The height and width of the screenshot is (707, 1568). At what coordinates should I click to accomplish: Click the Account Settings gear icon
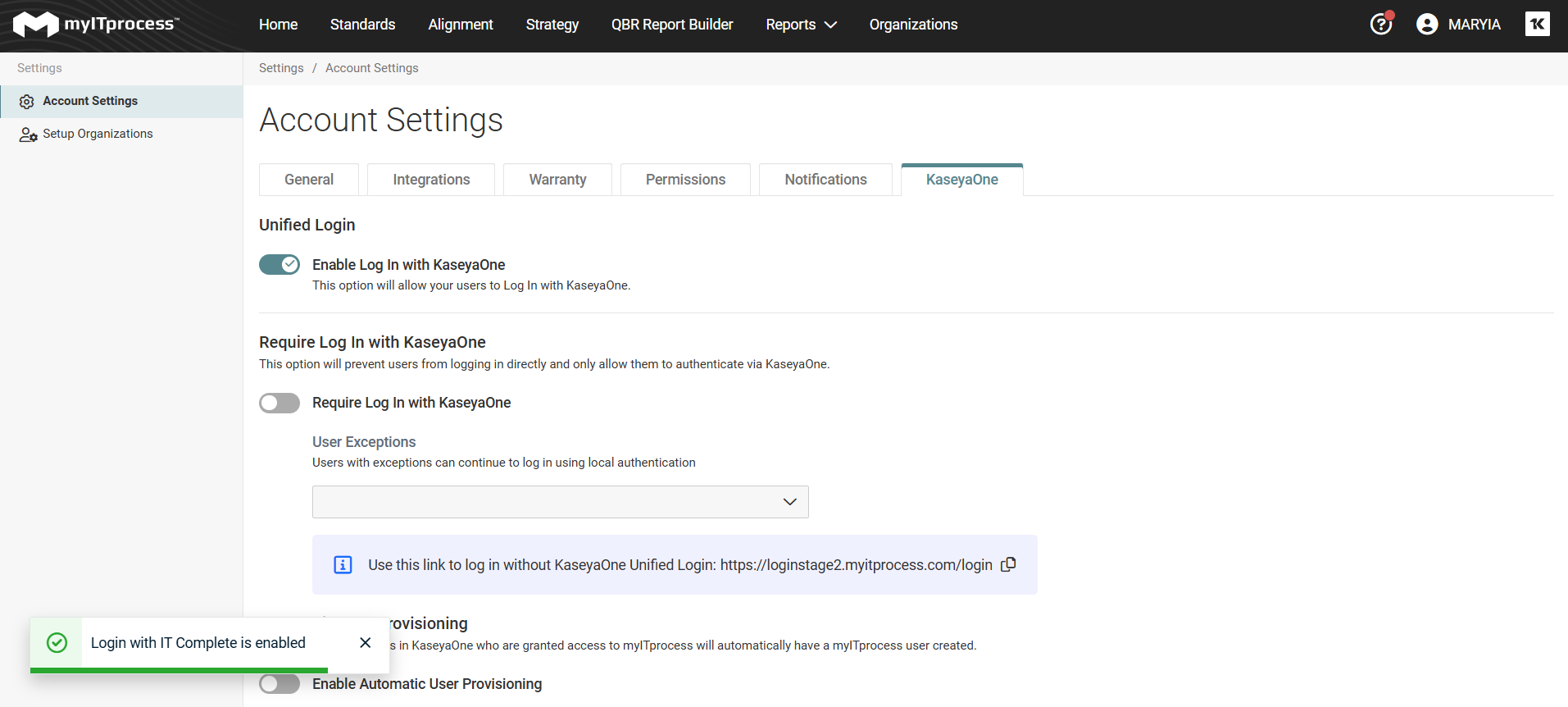(26, 102)
